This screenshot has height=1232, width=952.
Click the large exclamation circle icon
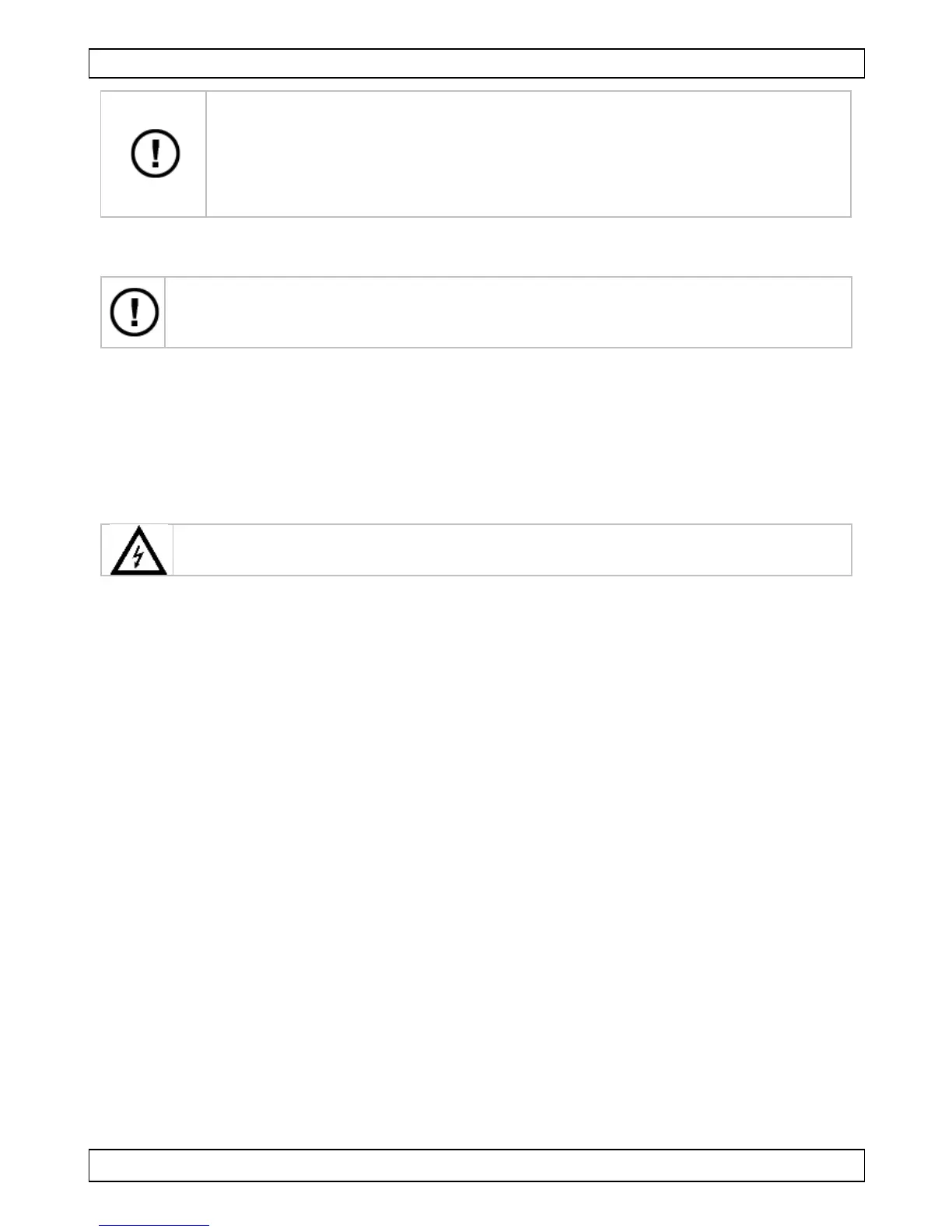(156, 153)
